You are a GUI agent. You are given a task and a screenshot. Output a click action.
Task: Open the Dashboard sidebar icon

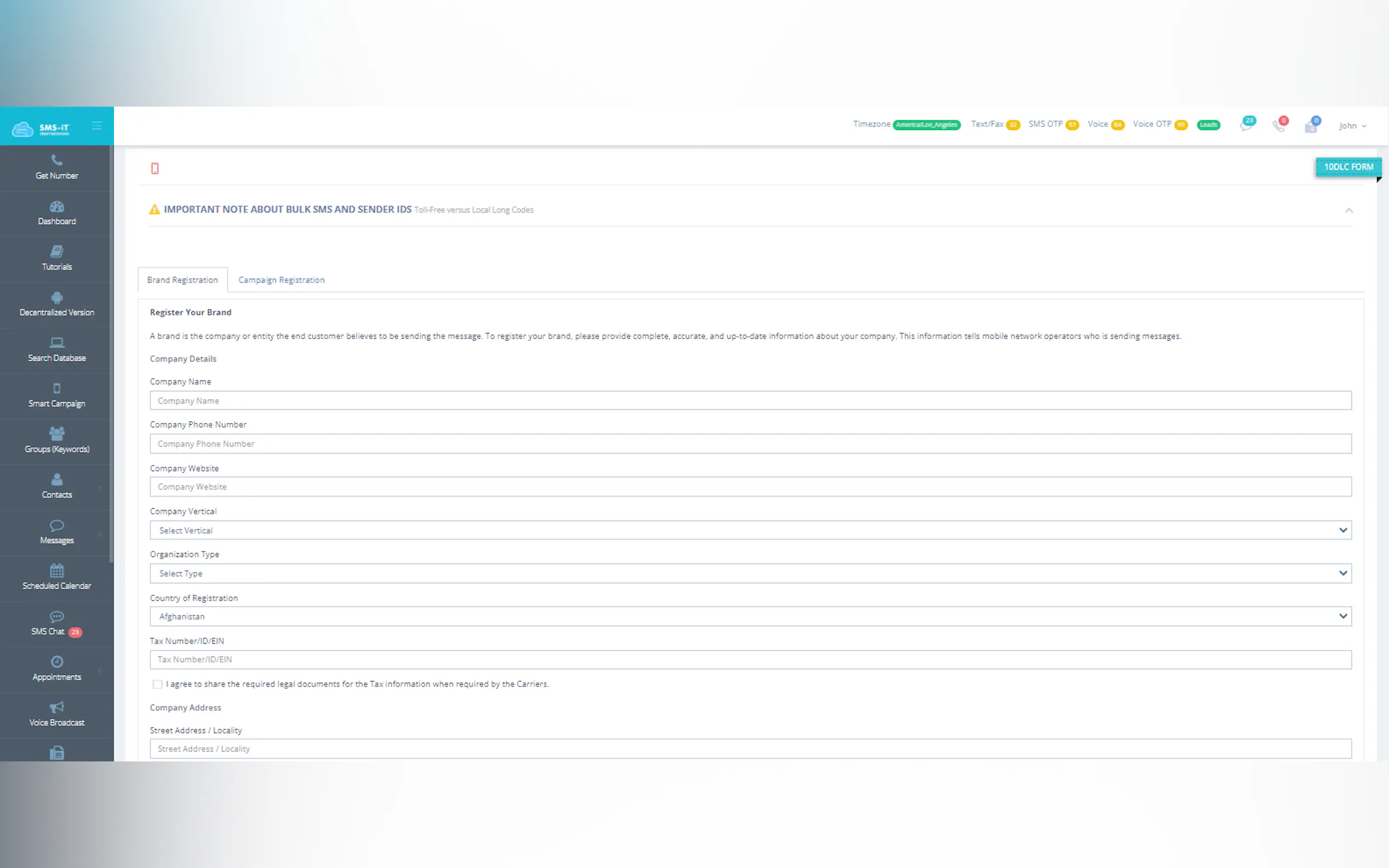click(x=56, y=207)
